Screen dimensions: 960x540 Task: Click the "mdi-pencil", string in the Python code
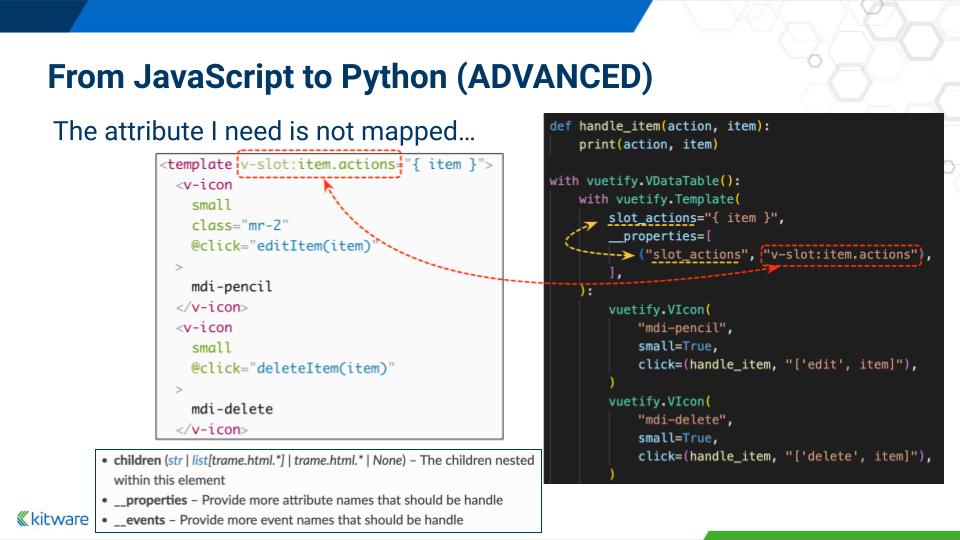(685, 328)
